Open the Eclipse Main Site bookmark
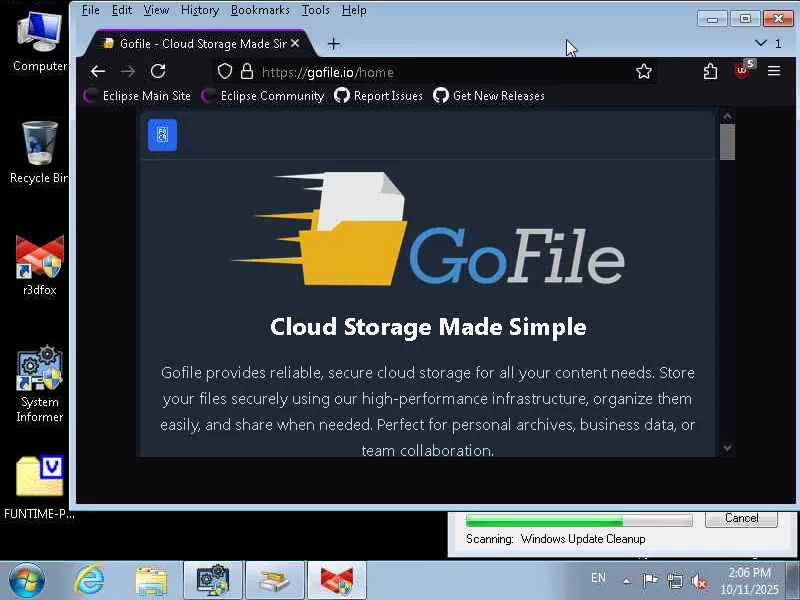This screenshot has height=600, width=800. 137,96
